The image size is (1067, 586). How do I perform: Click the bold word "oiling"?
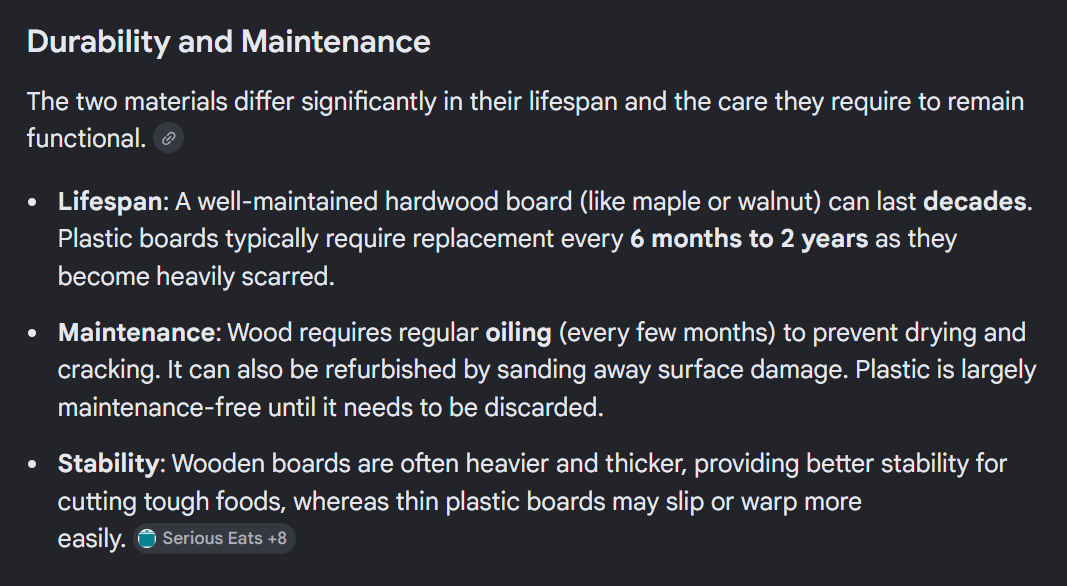519,332
